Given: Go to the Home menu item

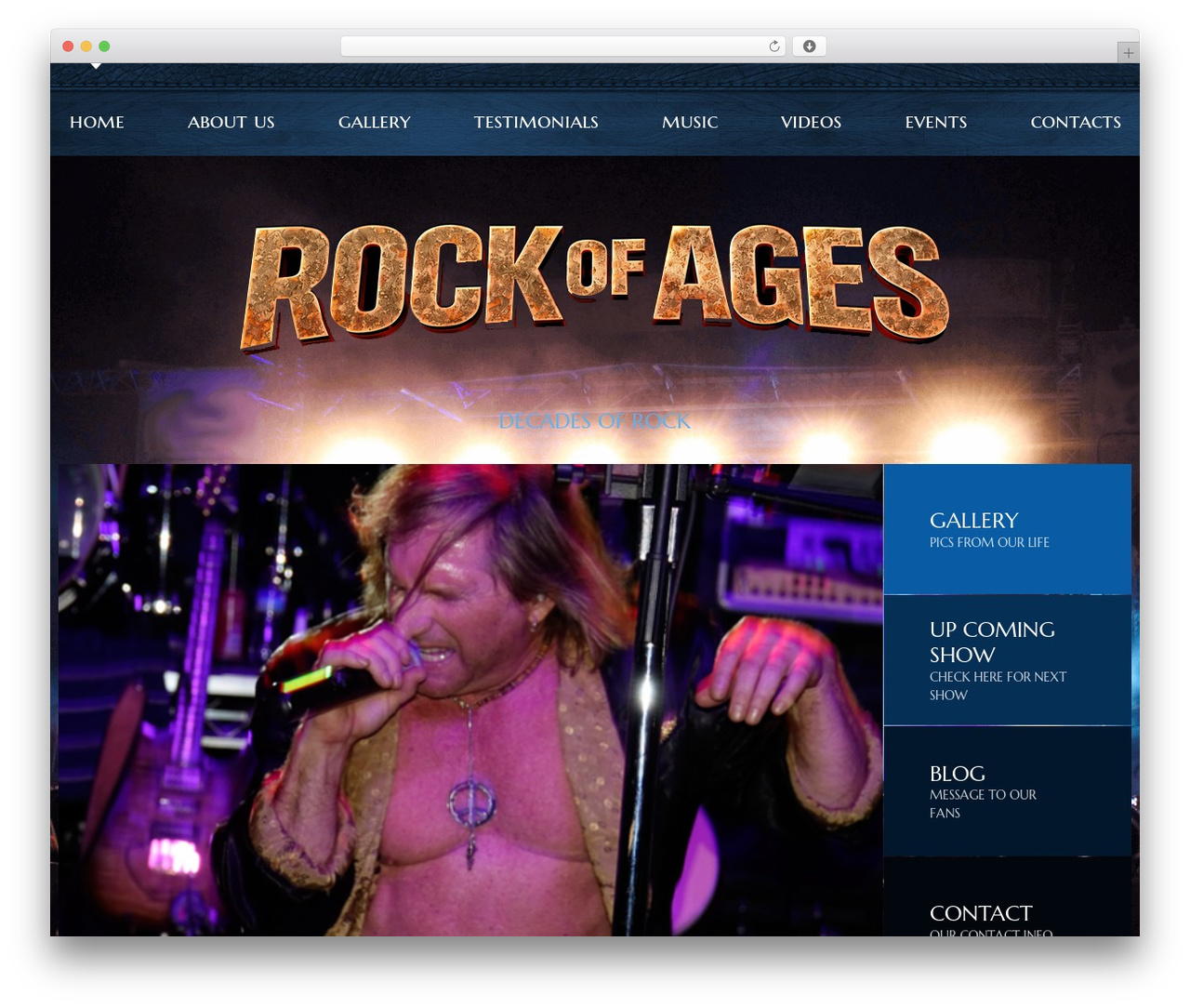Looking at the screenshot, I should click(97, 122).
